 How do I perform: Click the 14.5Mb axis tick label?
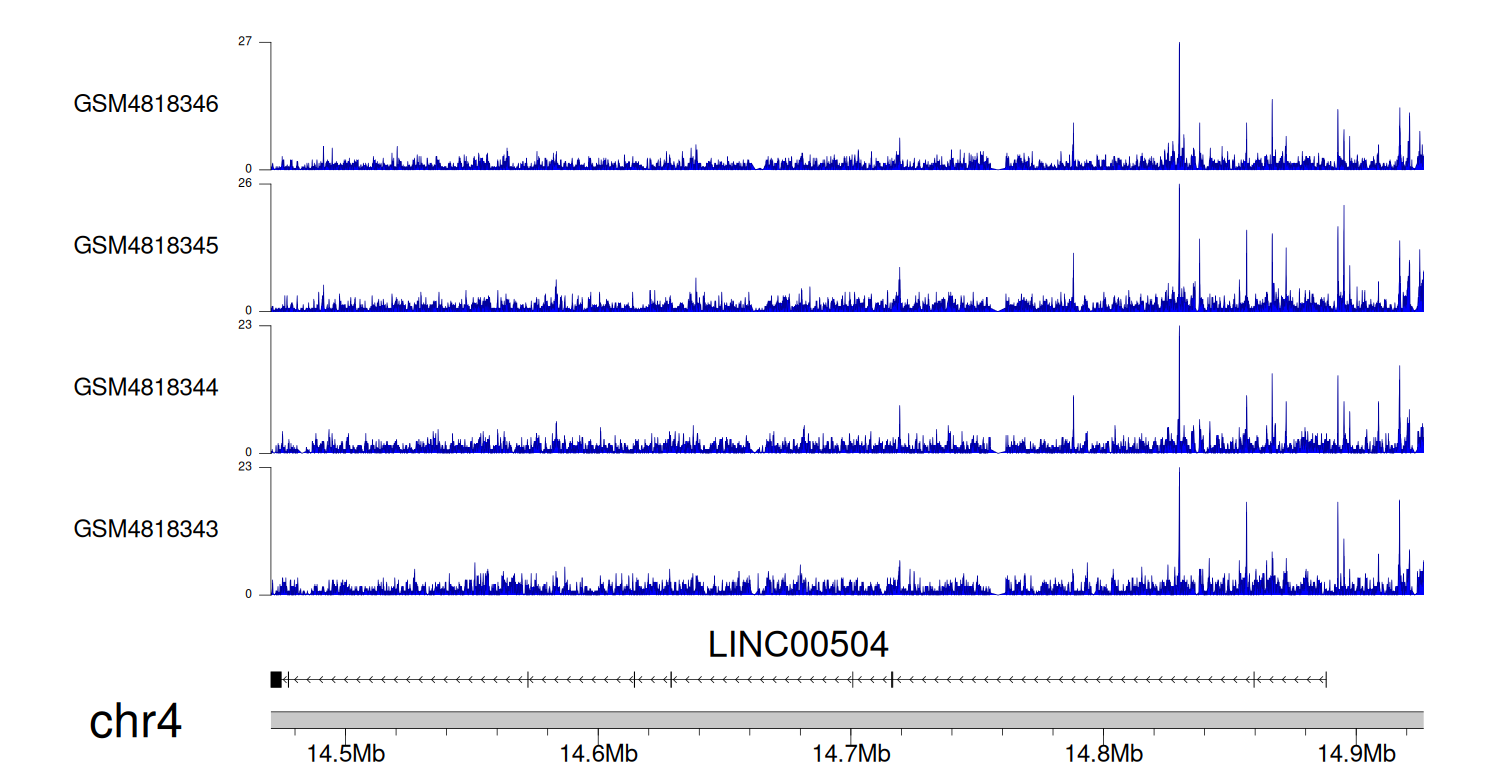(346, 753)
